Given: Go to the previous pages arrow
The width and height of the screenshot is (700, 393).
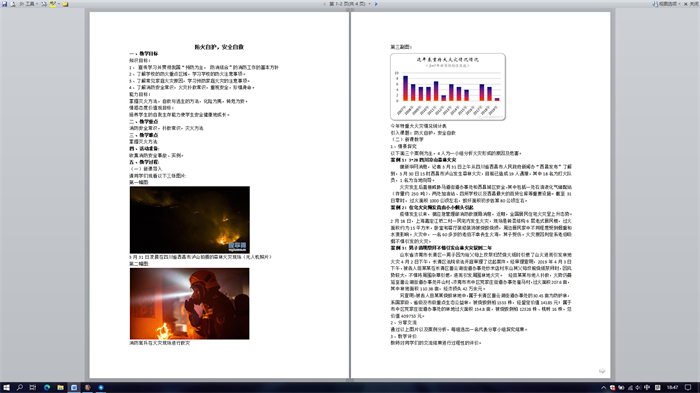Looking at the screenshot, I should pyautogui.click(x=325, y=4).
